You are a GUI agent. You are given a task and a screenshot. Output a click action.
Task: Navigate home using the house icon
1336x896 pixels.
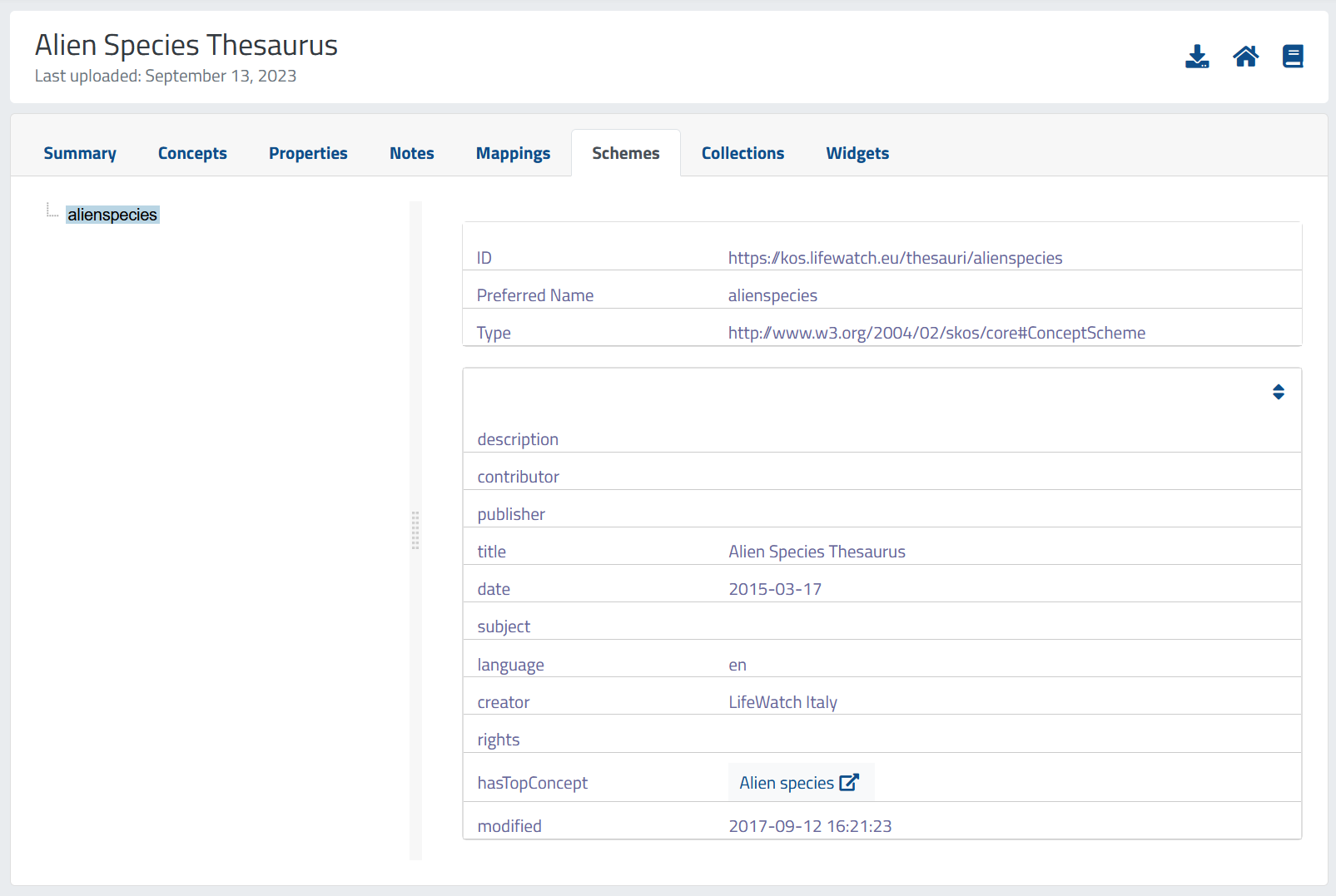[1245, 56]
